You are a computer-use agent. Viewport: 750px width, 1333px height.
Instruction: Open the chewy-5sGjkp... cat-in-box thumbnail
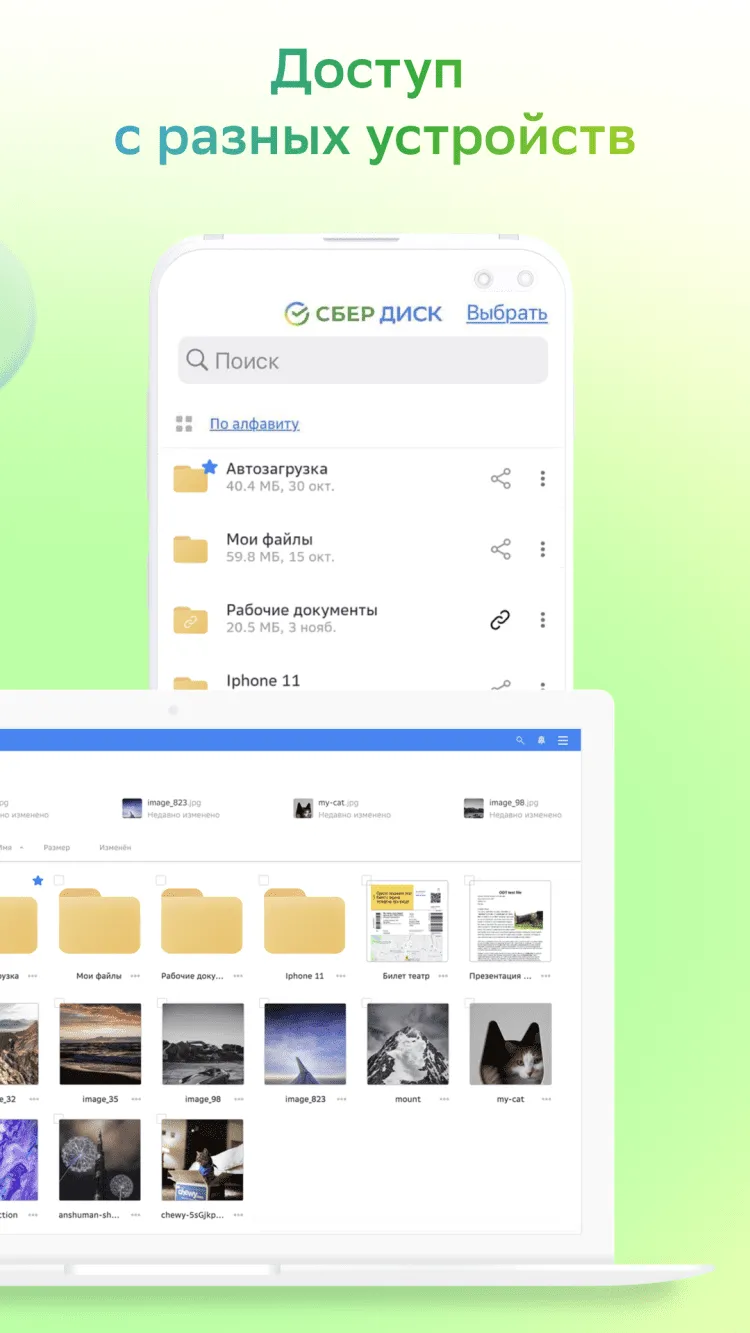point(203,1160)
